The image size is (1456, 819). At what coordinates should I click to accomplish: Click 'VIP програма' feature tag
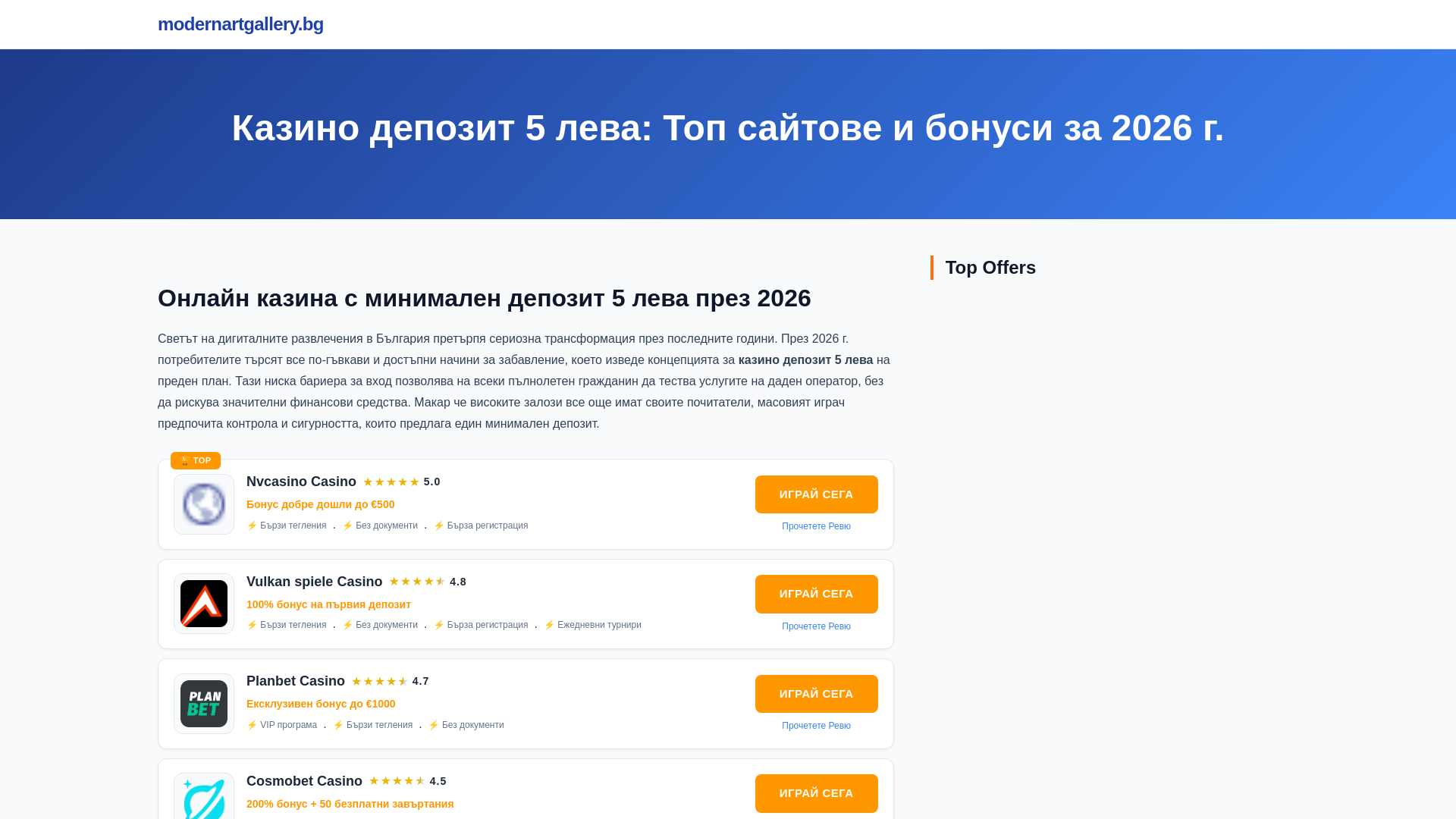tap(282, 725)
